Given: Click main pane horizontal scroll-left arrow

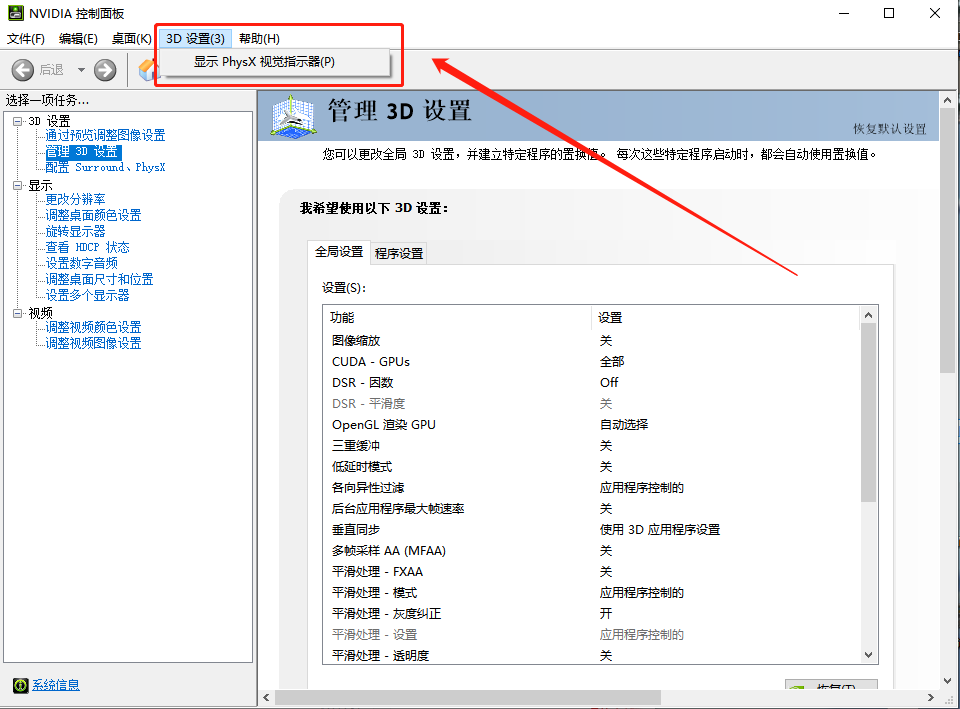Looking at the screenshot, I should (266, 697).
